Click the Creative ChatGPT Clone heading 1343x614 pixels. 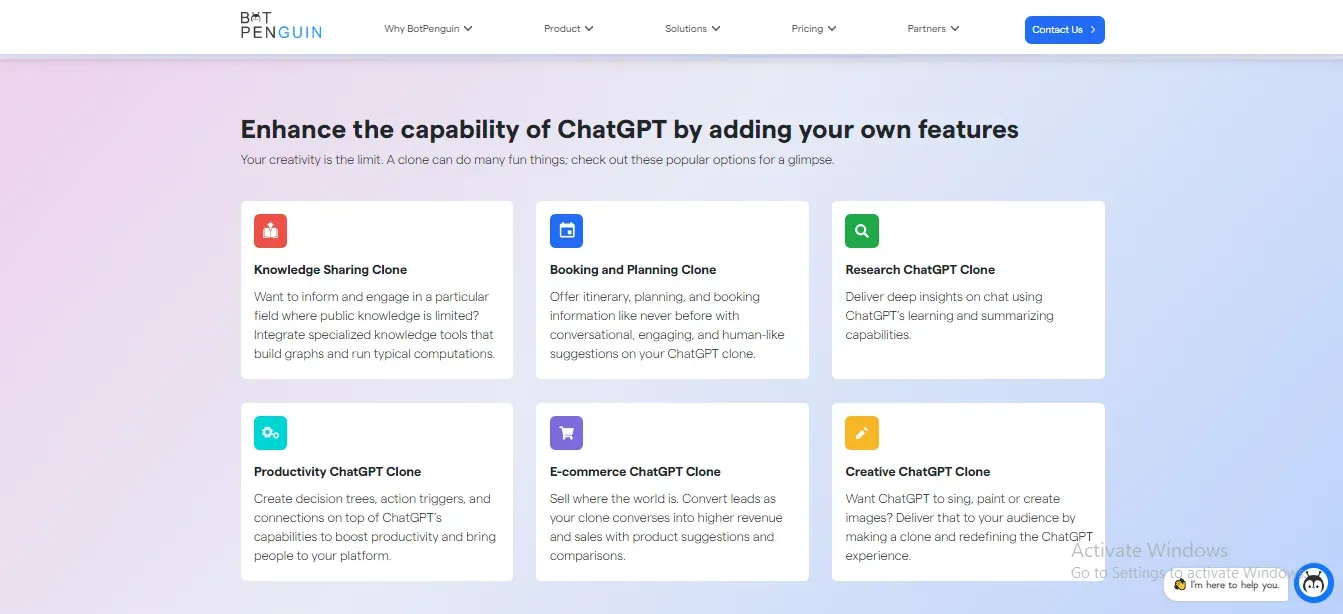(918, 472)
